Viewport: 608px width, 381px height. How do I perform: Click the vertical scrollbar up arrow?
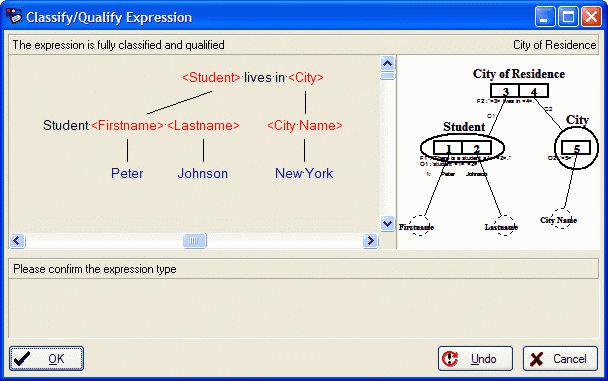pos(387,63)
